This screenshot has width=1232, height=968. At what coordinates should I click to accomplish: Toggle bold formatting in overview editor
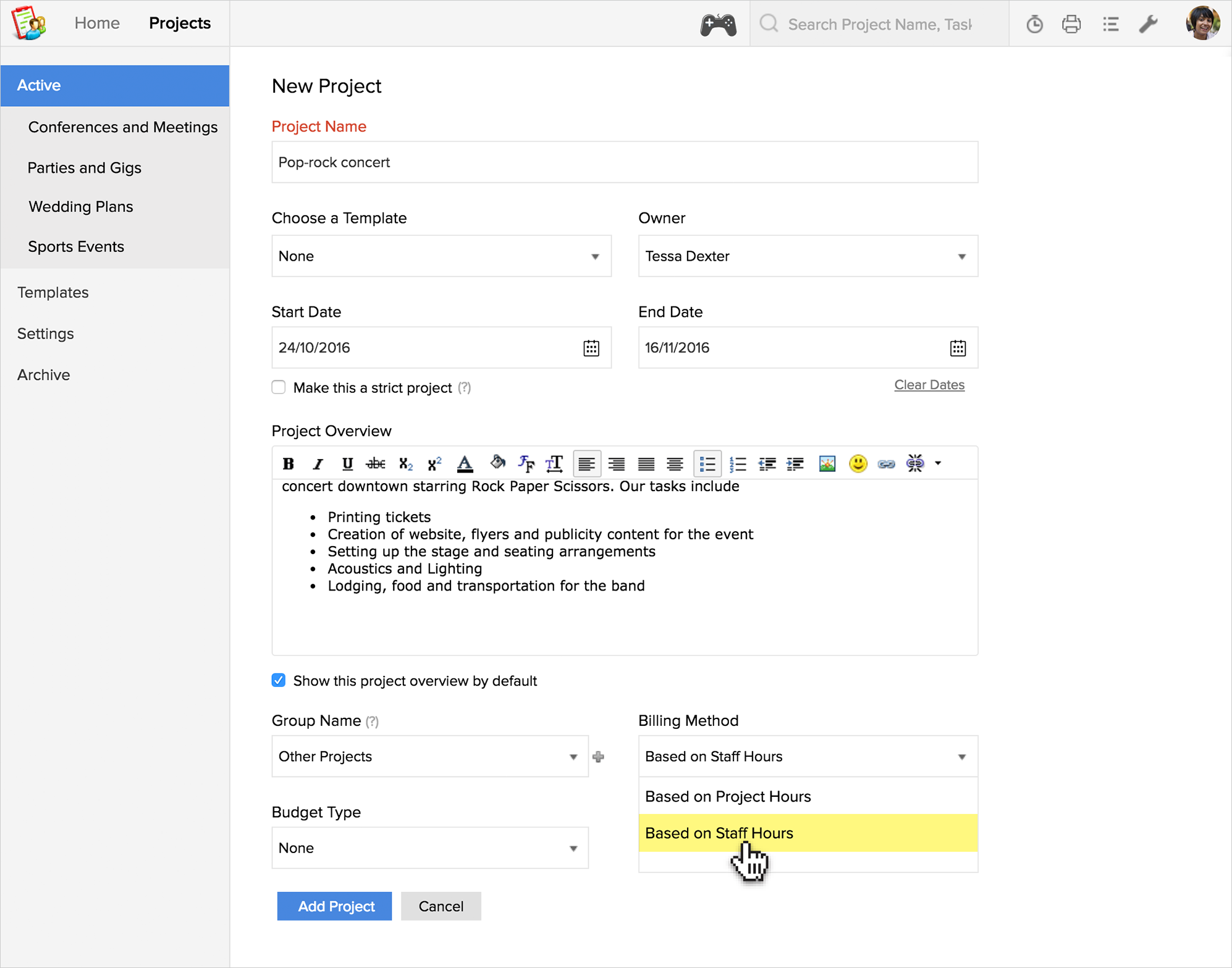(x=288, y=463)
